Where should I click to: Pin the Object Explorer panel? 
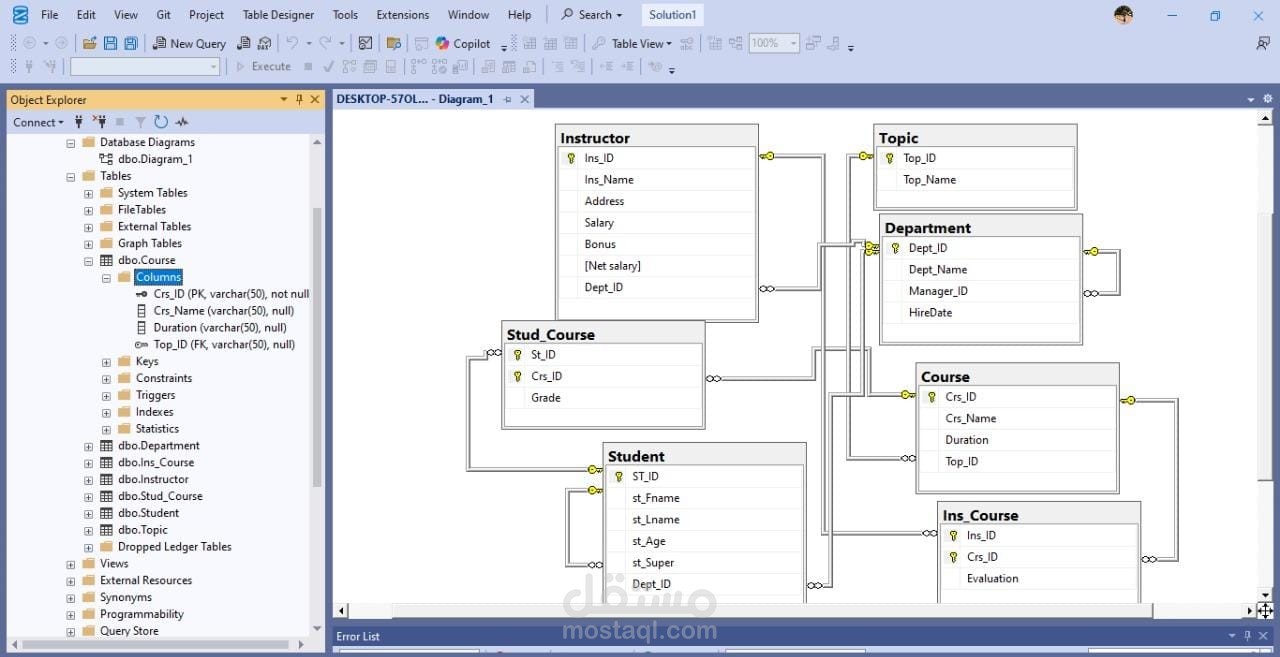point(298,99)
